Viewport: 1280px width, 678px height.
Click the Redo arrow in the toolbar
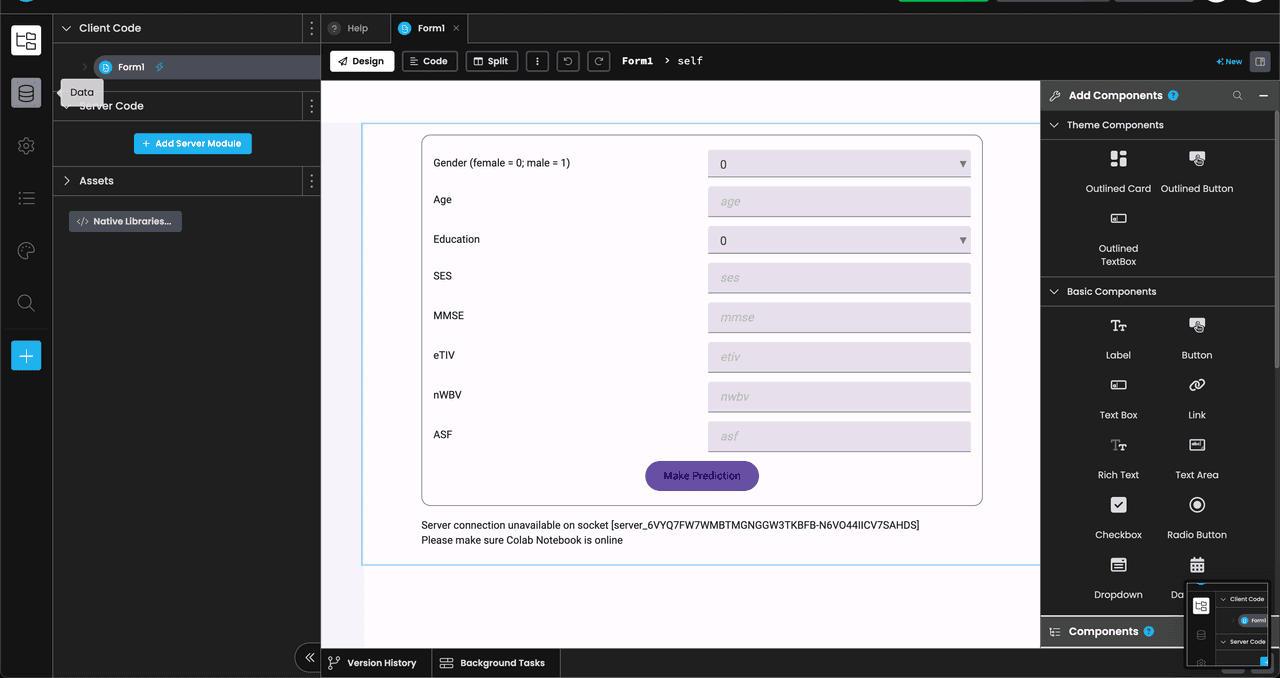click(598, 61)
